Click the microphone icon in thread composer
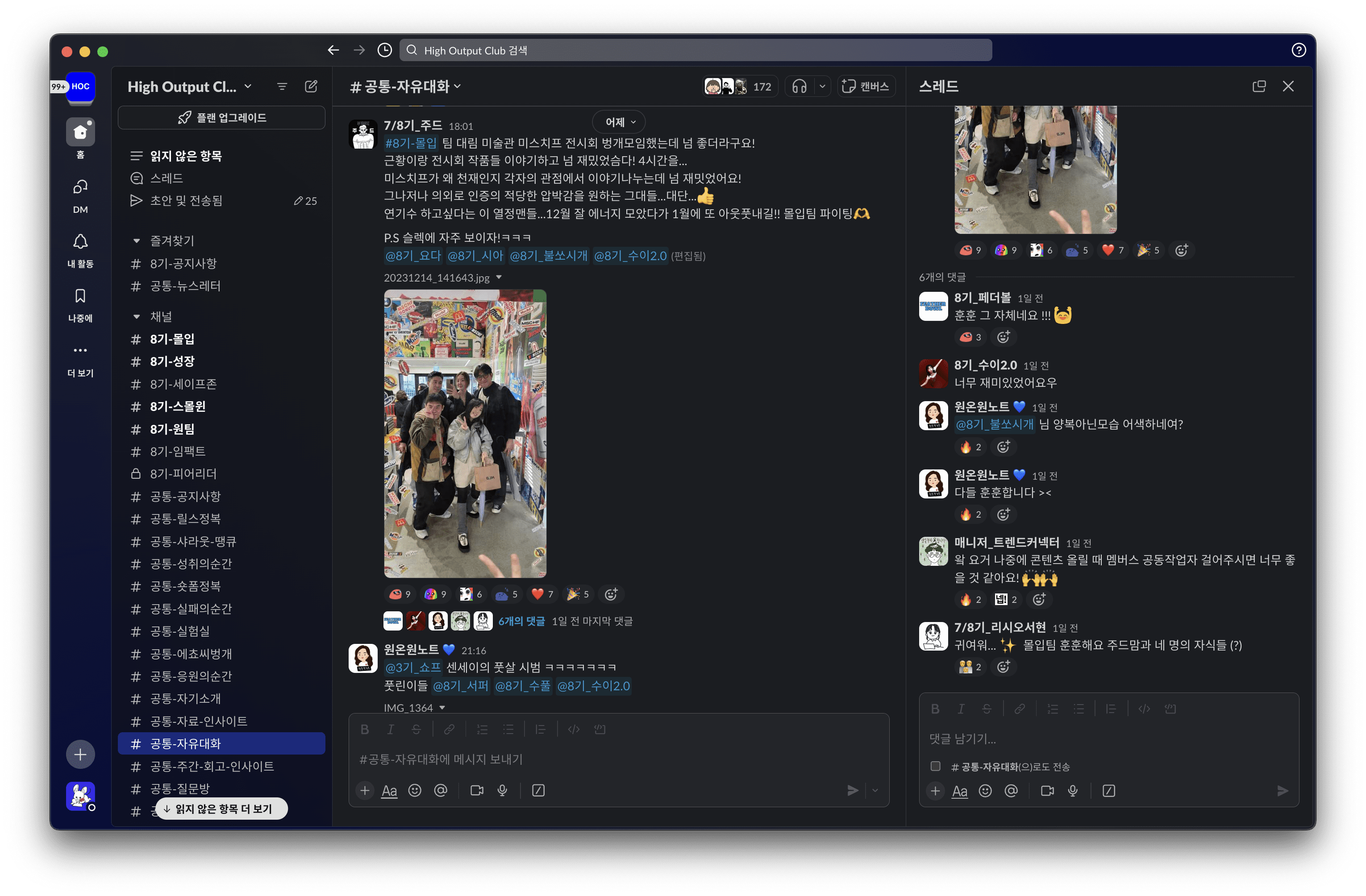Image resolution: width=1366 pixels, height=896 pixels. (1073, 791)
